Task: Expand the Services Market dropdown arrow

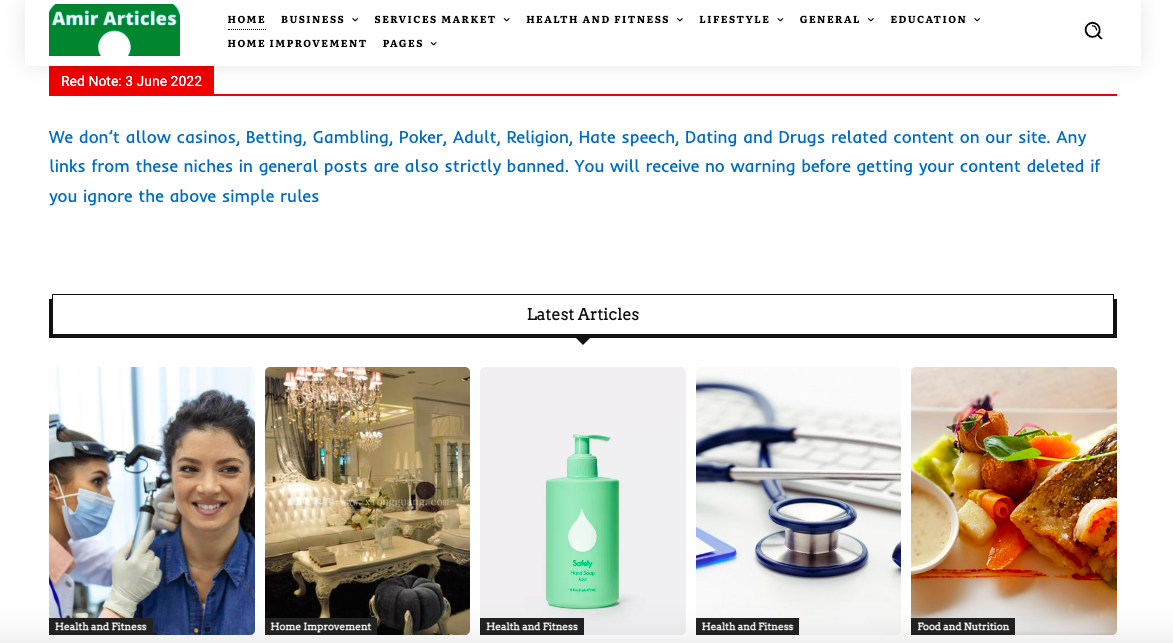Action: click(506, 20)
